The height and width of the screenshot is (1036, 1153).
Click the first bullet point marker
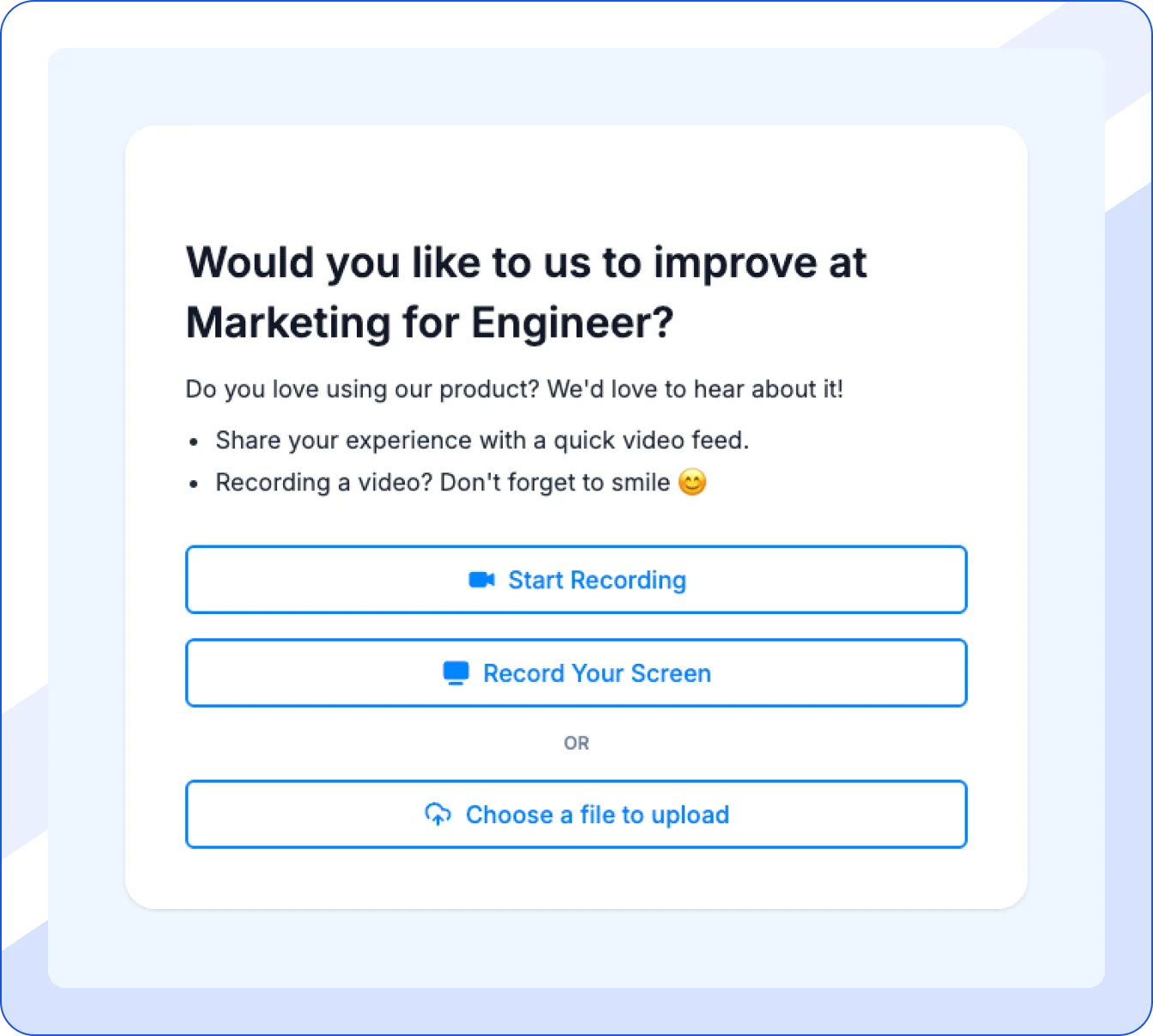[x=191, y=442]
